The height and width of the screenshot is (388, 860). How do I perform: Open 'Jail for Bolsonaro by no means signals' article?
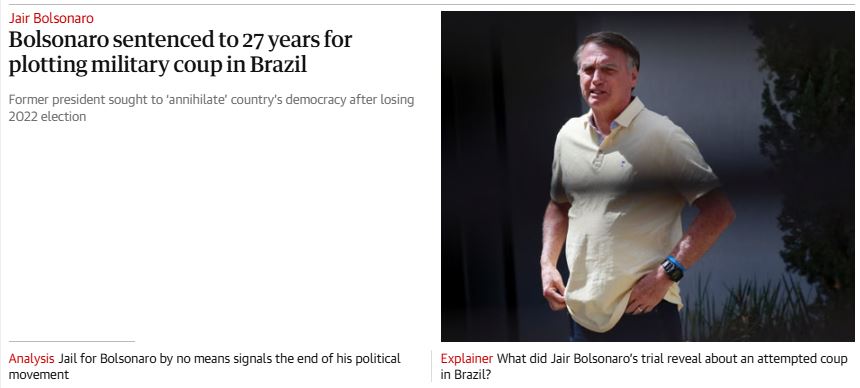point(205,367)
